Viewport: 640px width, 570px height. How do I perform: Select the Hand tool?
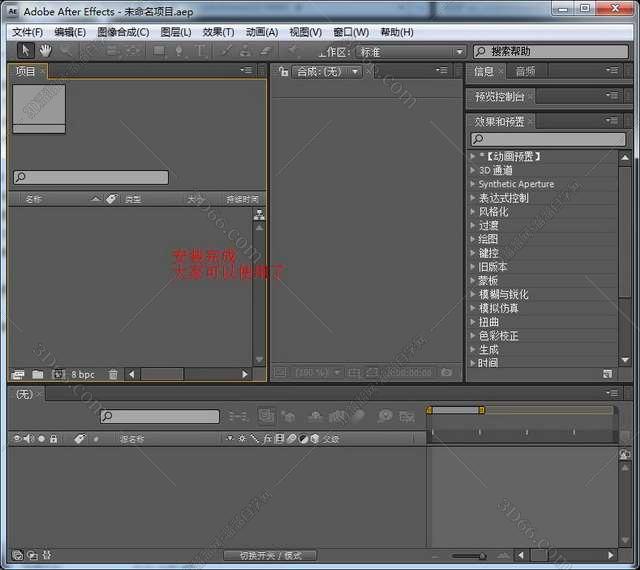[x=45, y=51]
